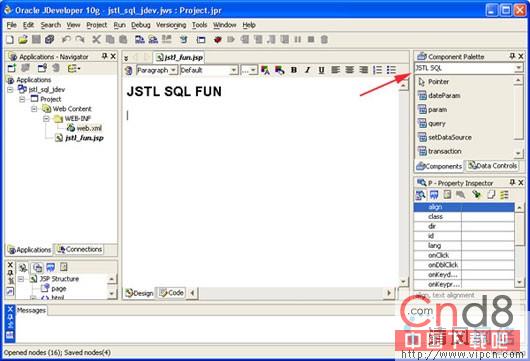Open the Data Controls tab

(x=492, y=166)
